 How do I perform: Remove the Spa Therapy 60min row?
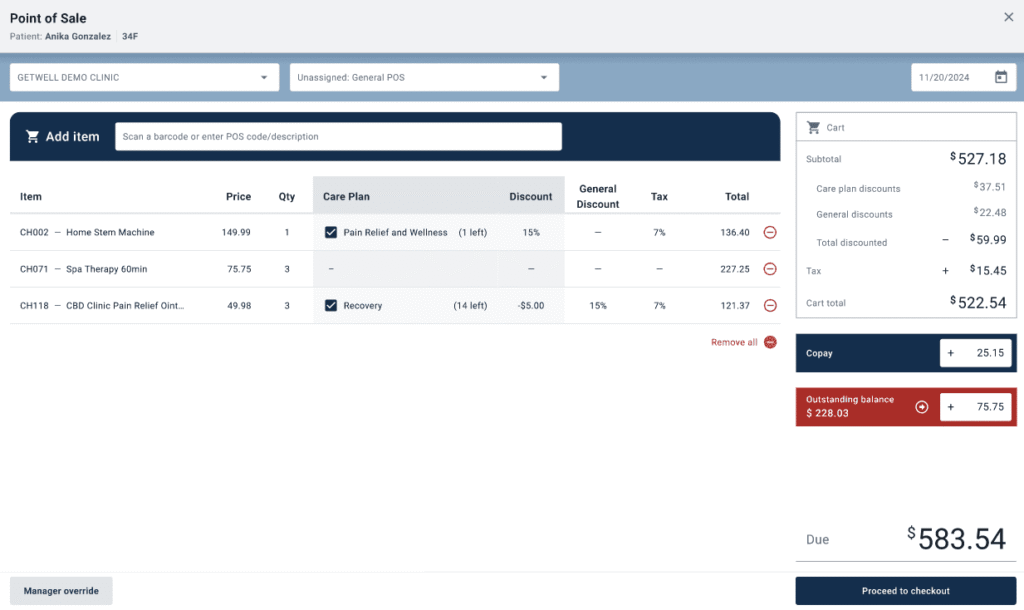pyautogui.click(x=770, y=269)
